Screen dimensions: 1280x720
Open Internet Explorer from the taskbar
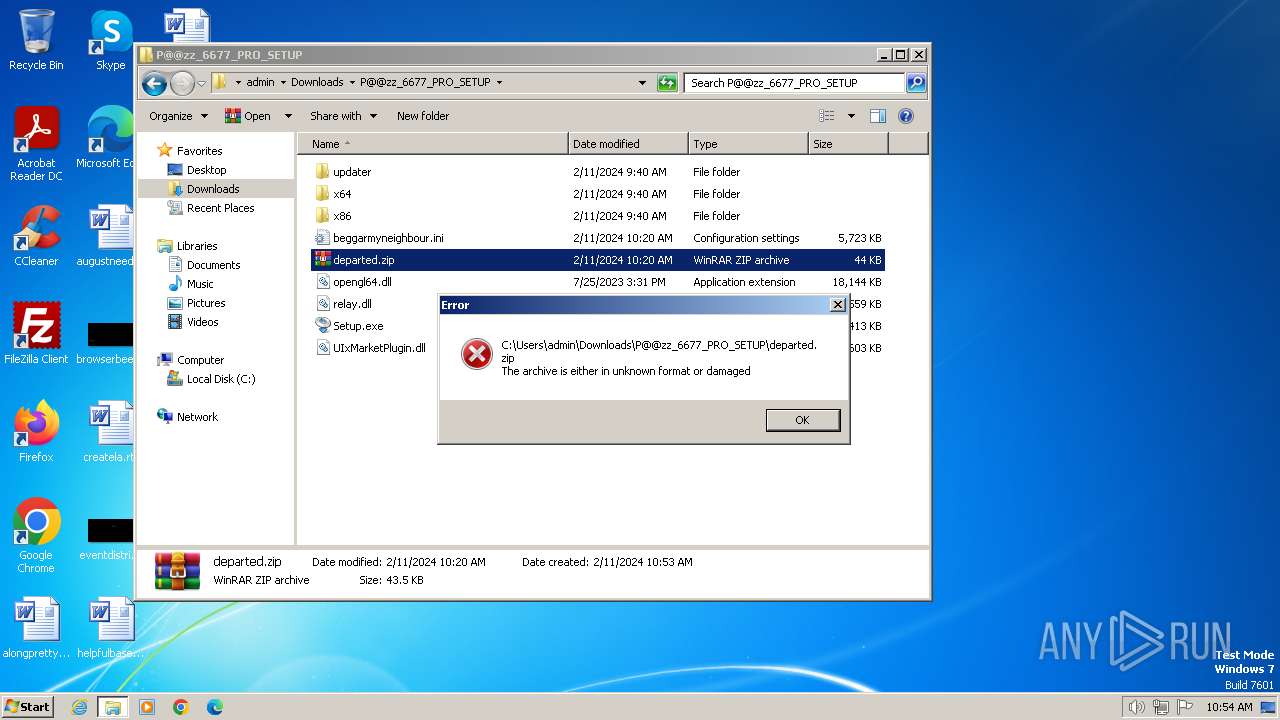tap(79, 707)
